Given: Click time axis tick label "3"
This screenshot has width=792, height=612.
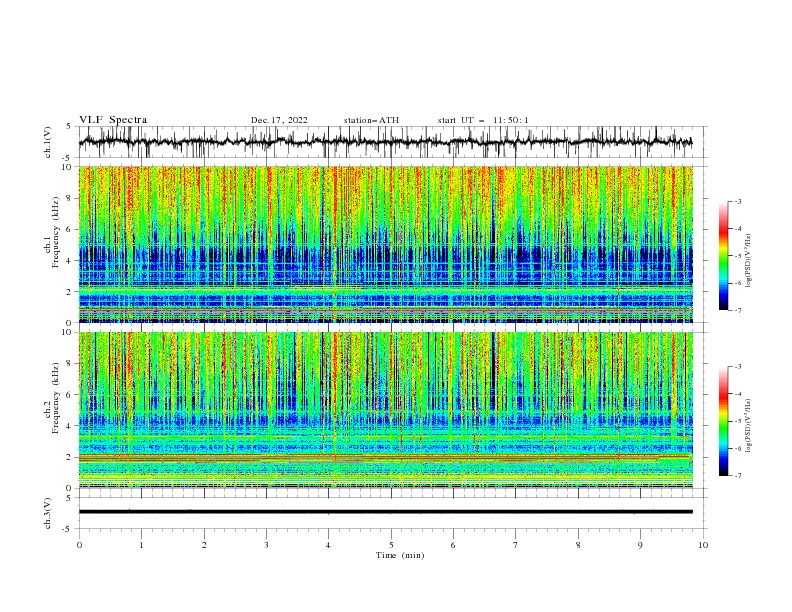Looking at the screenshot, I should click(267, 545).
